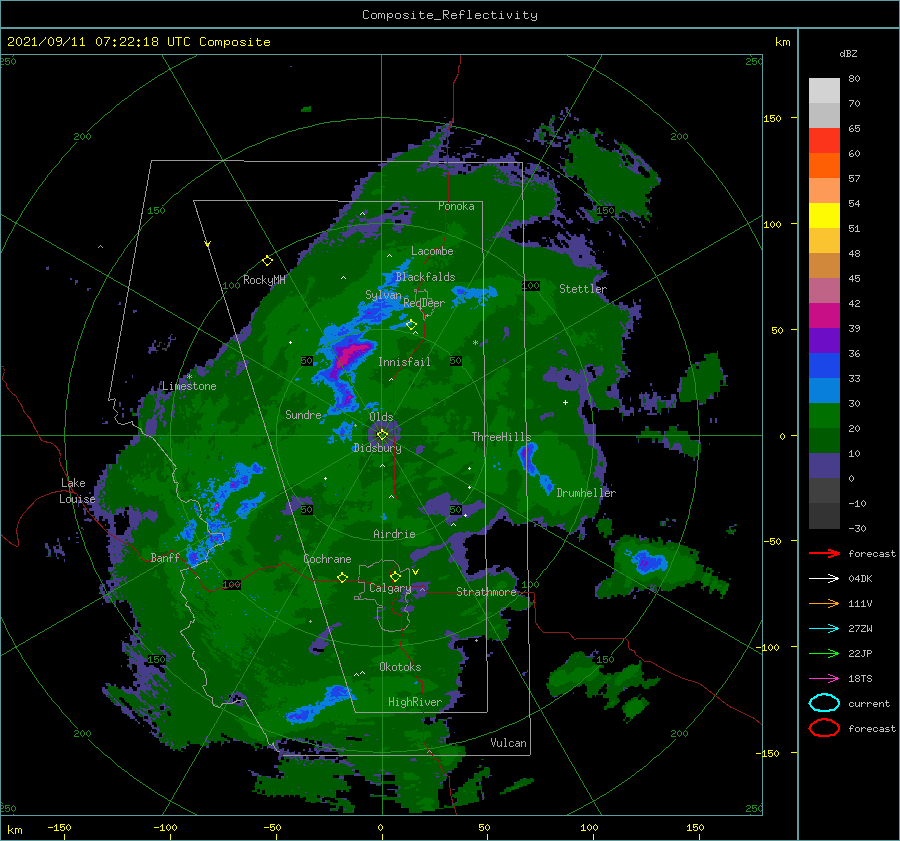Click the Stettler label
The width and height of the screenshot is (900, 841).
[583, 289]
